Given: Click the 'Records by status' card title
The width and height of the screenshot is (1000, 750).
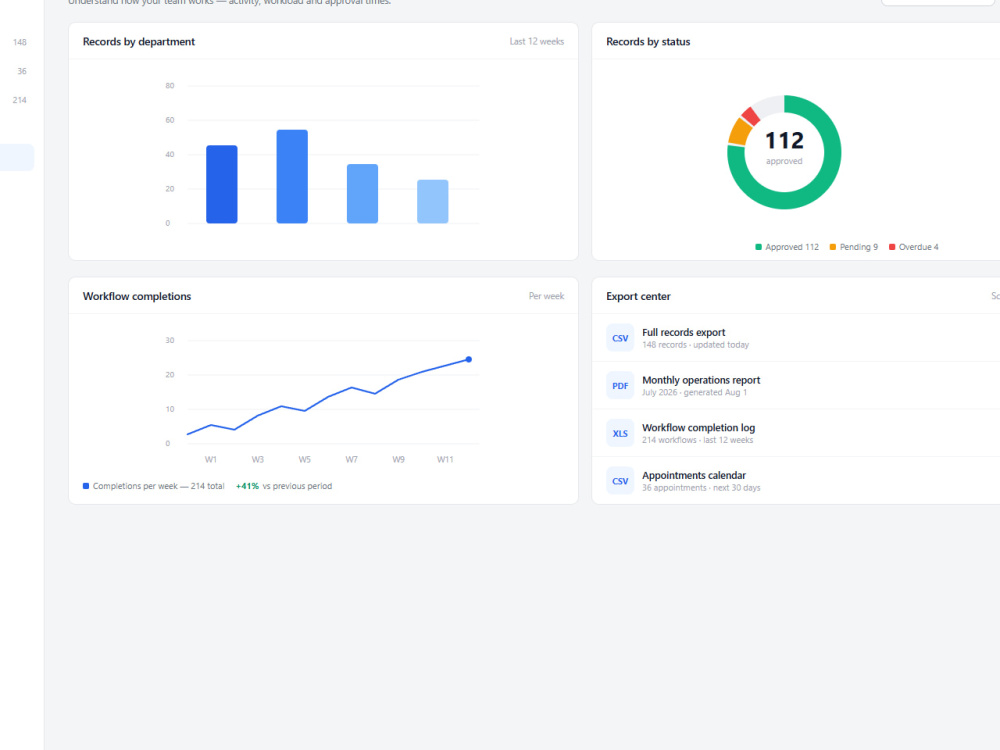Looking at the screenshot, I should pyautogui.click(x=648, y=41).
